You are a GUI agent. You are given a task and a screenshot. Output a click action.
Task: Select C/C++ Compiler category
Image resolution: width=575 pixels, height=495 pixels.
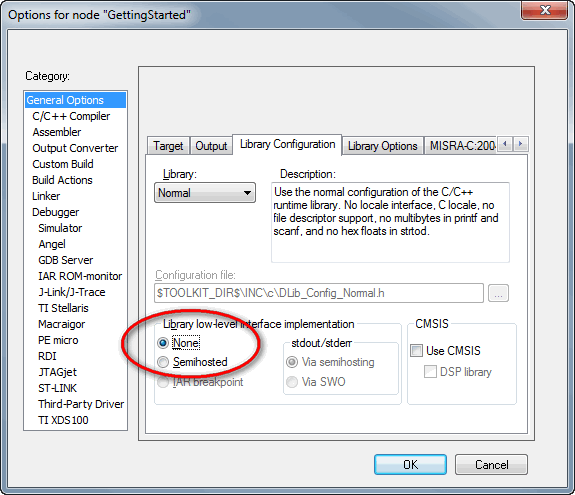(x=71, y=116)
